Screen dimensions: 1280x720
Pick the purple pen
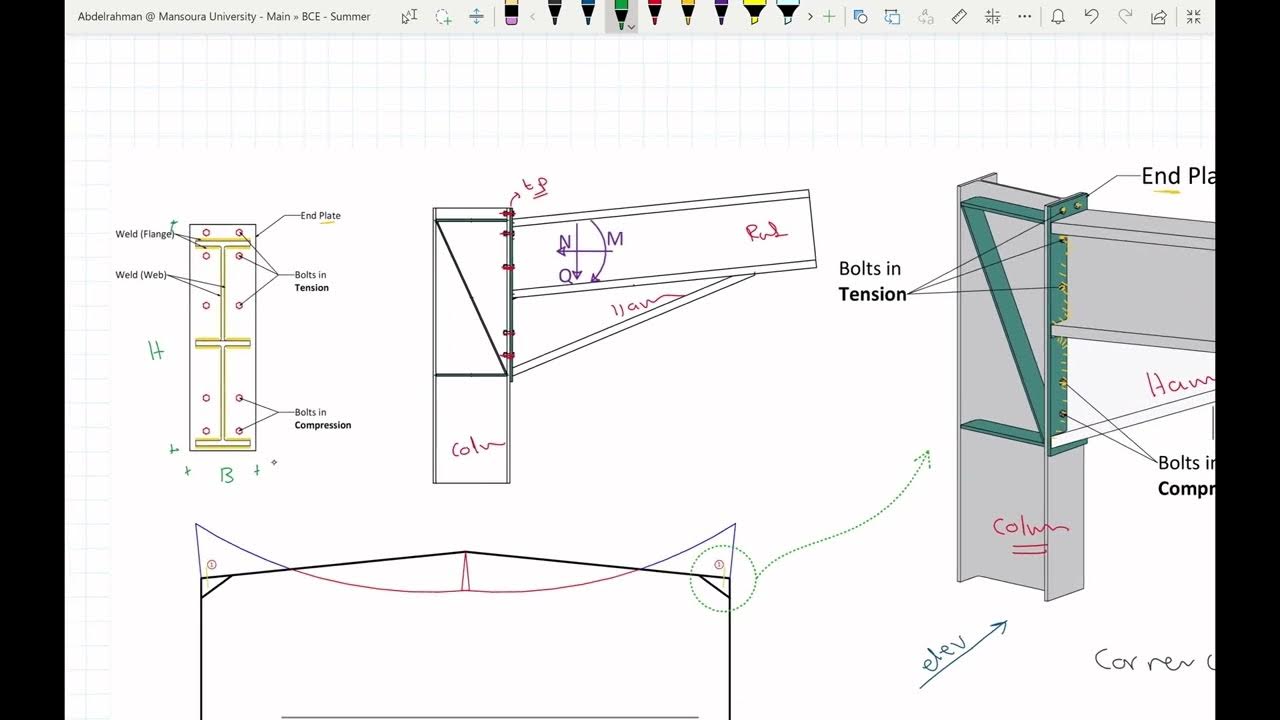click(x=721, y=13)
